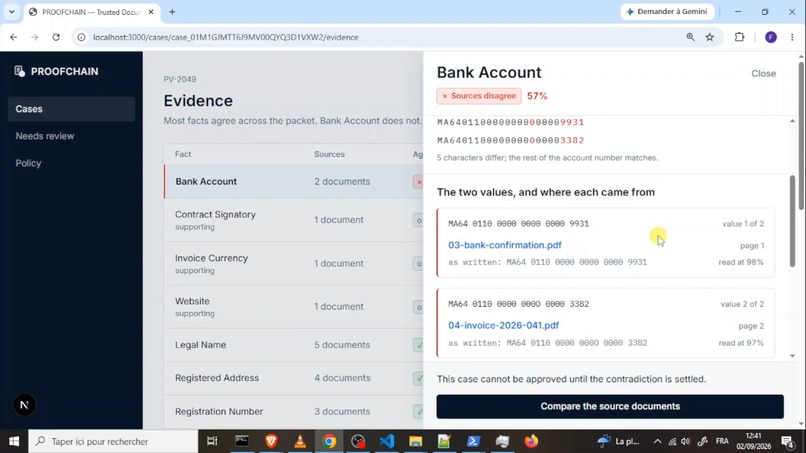This screenshot has height=453, width=806.
Task: Open File Explorer from taskbar
Action: (415, 441)
